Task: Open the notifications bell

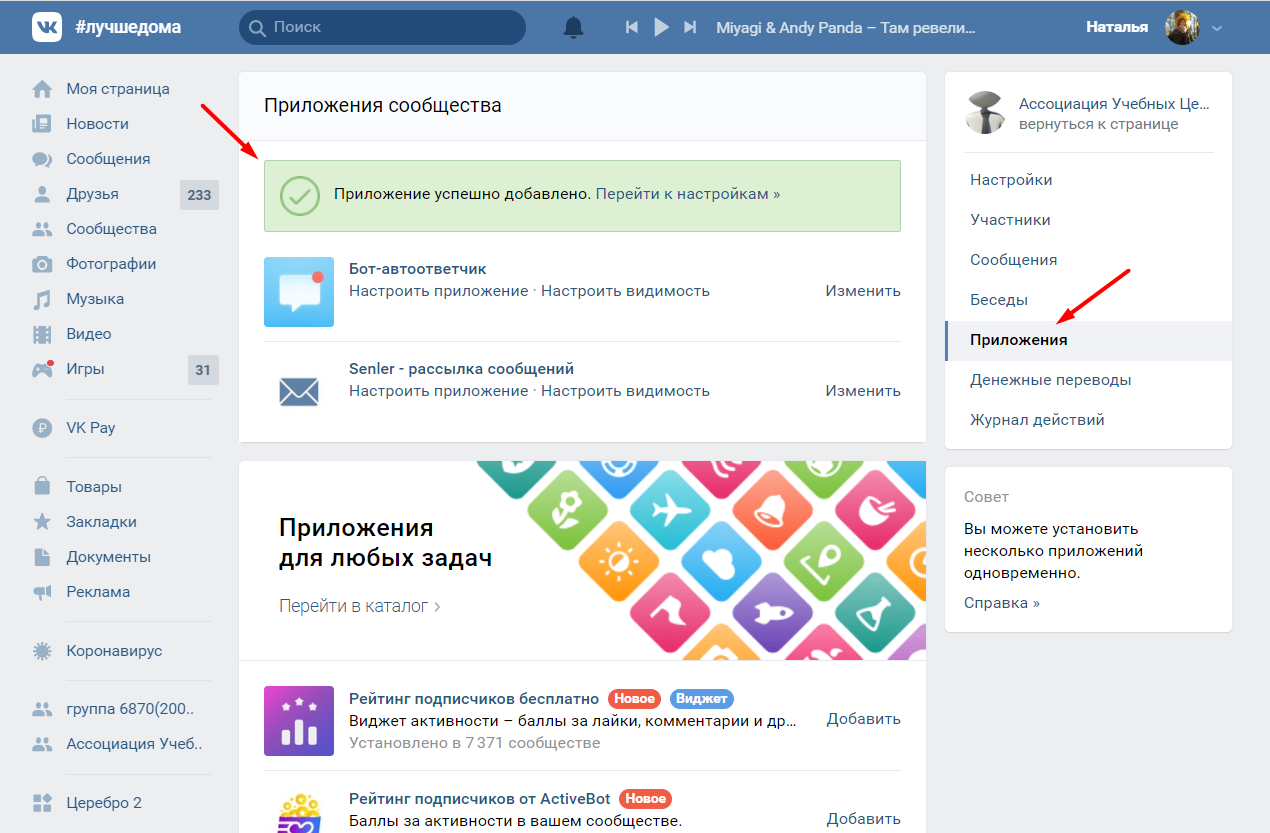Action: point(573,27)
